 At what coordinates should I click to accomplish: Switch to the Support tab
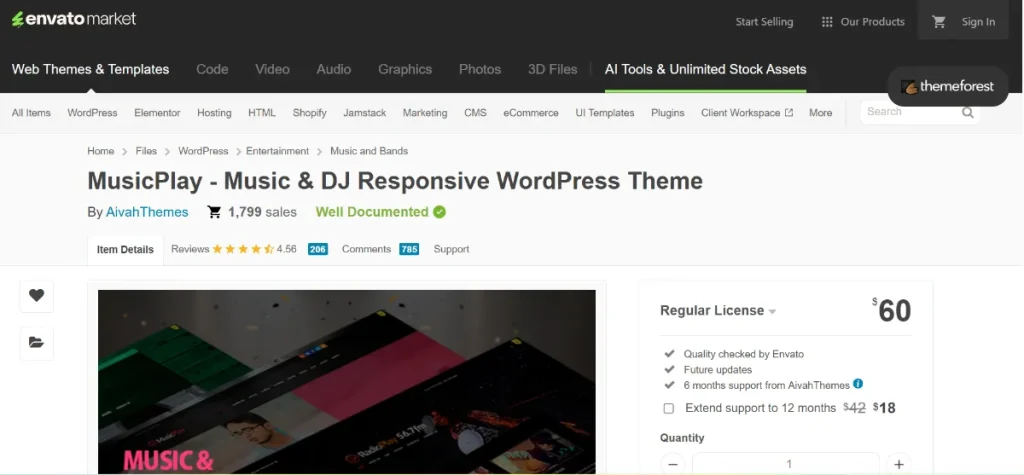451,249
